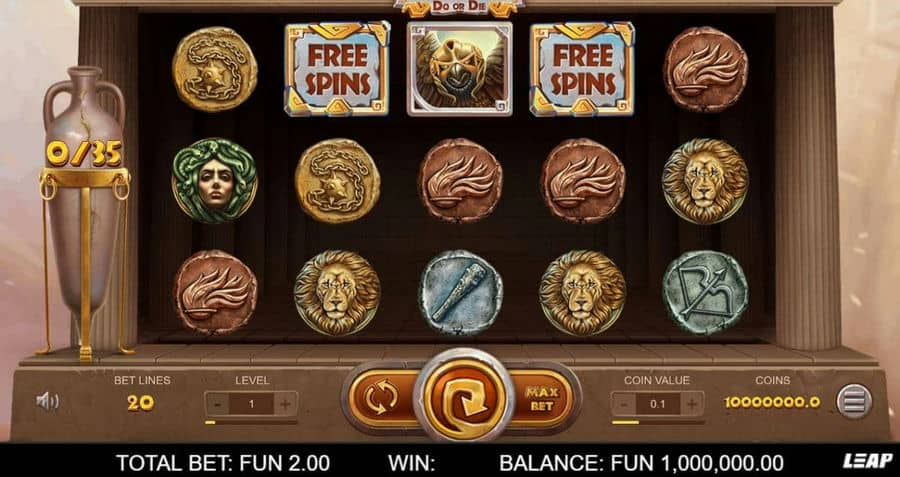Toggle autoplay with the circular arrows button

click(381, 398)
